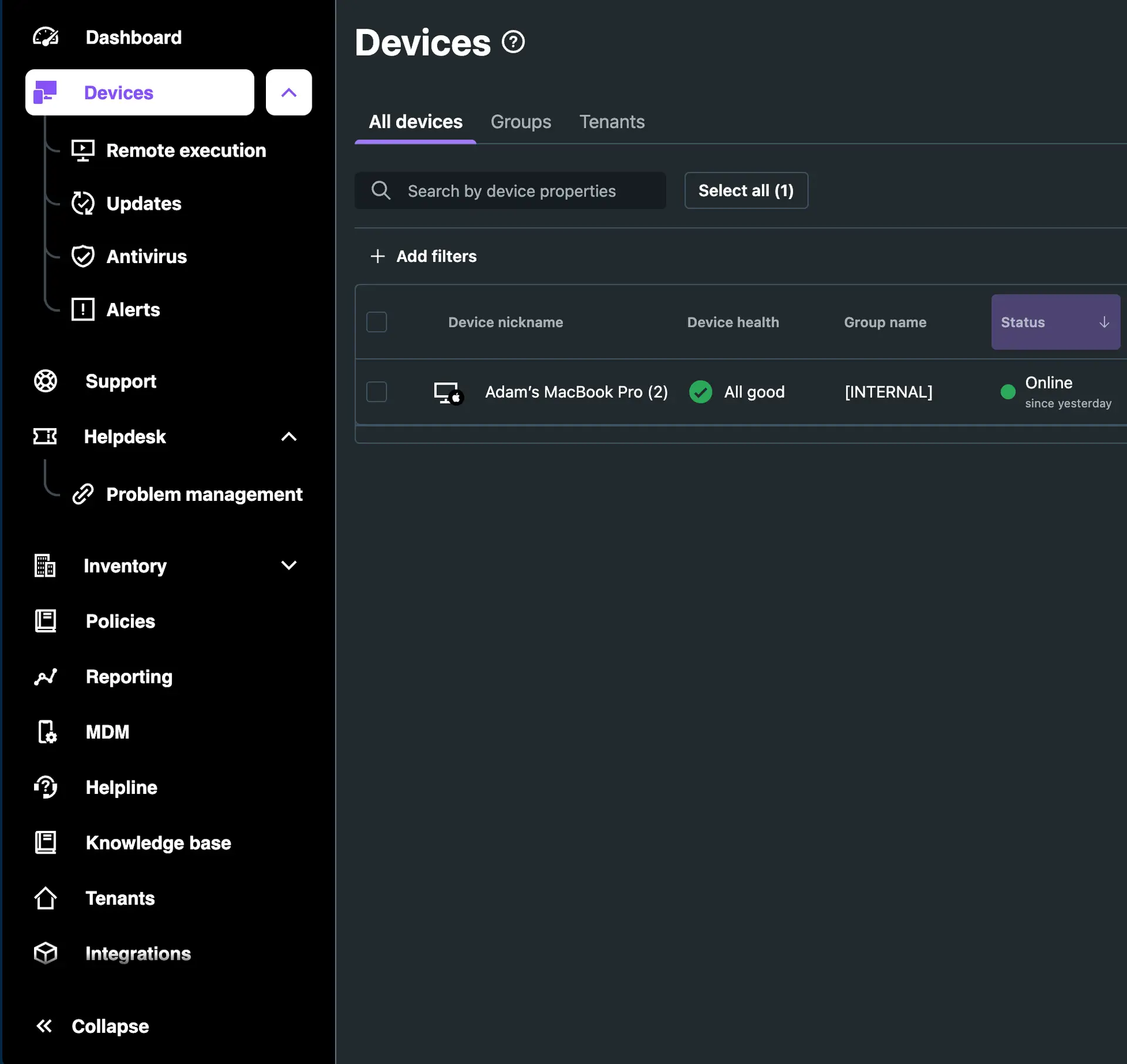1127x1064 pixels.
Task: Open the Dashboard from the sidebar
Action: [133, 37]
